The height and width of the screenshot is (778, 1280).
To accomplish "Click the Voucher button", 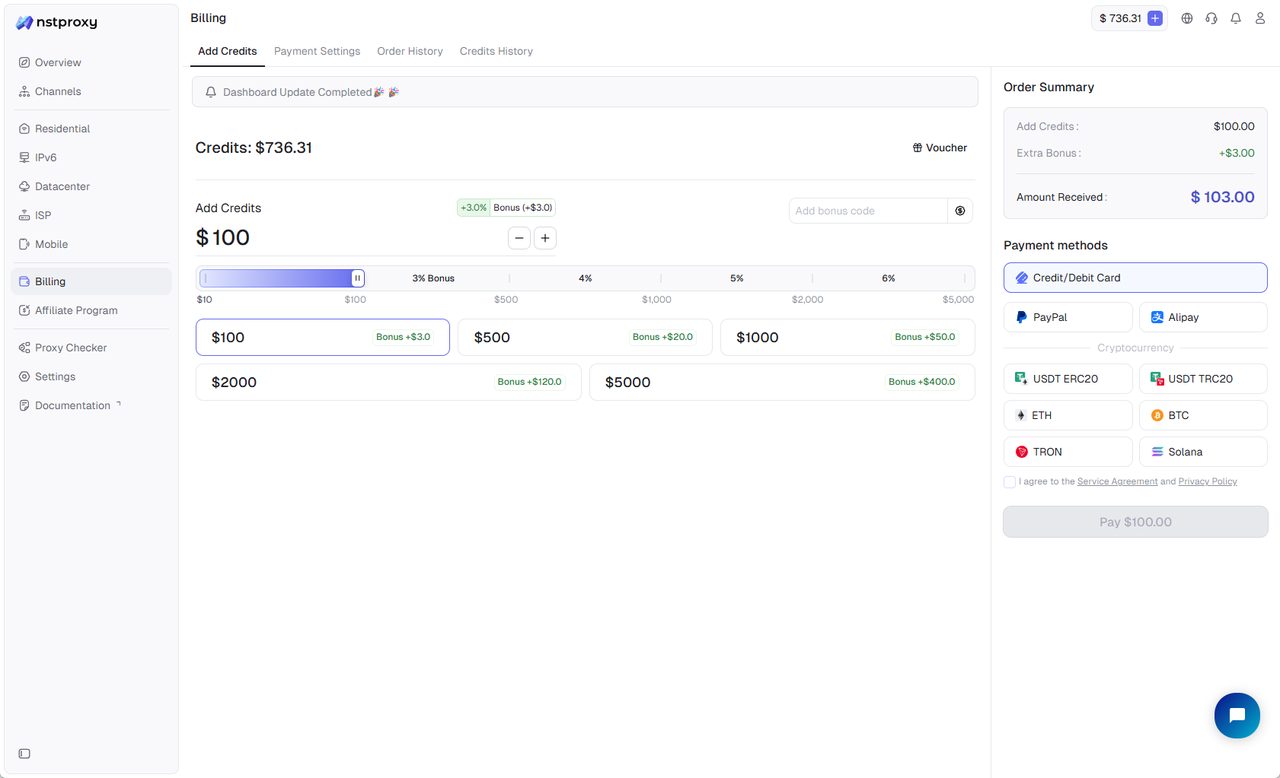I will click(x=939, y=147).
